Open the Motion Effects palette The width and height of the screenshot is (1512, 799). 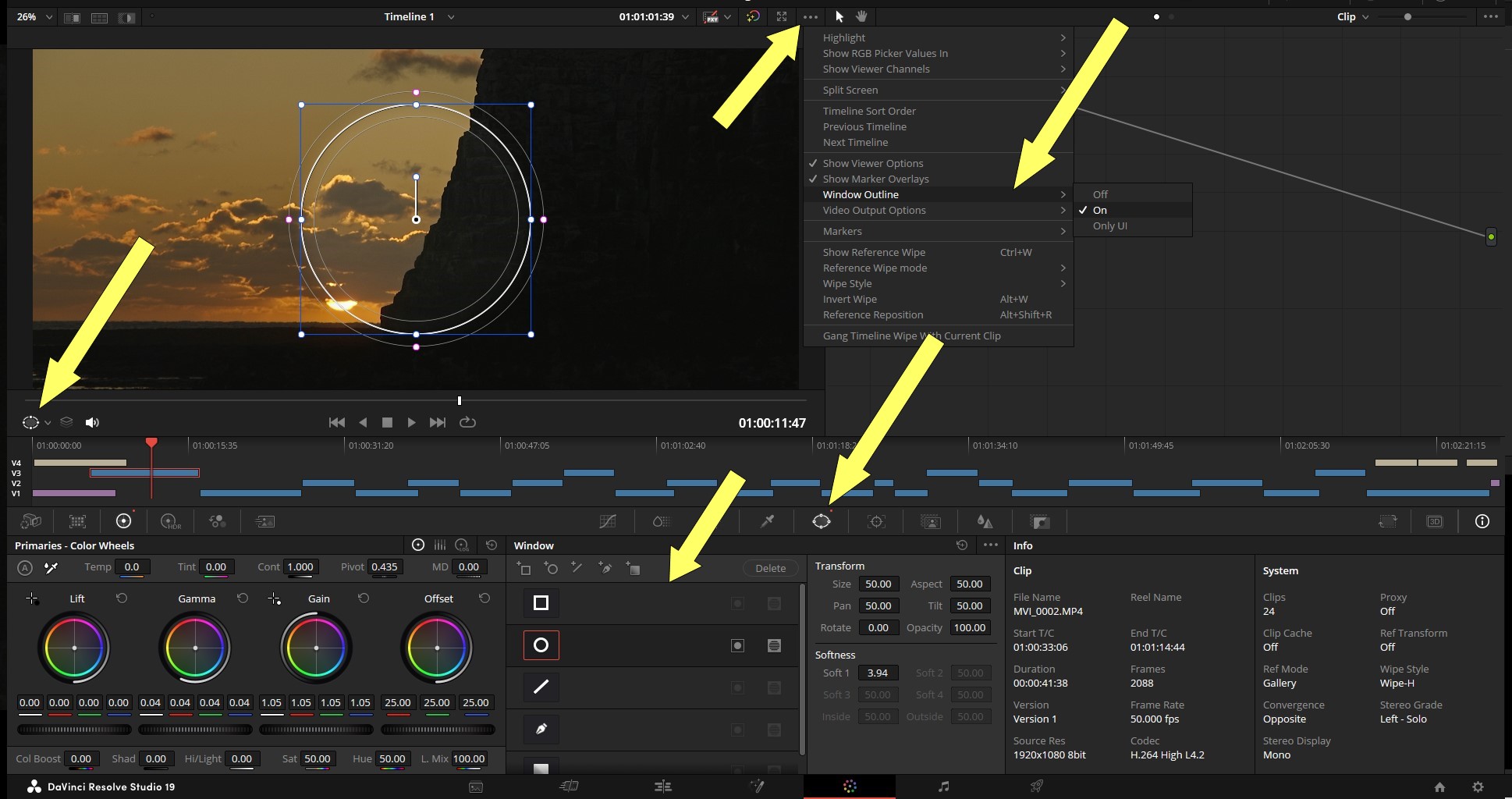coord(265,521)
